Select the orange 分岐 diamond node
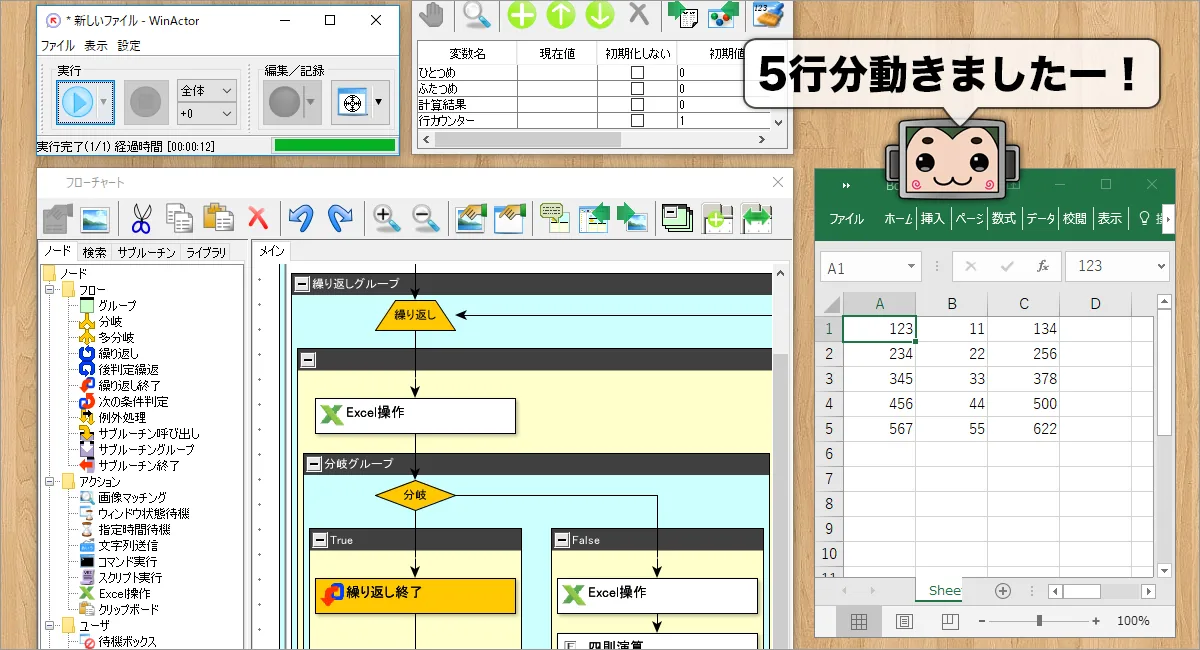This screenshot has width=1200, height=650. [415, 495]
